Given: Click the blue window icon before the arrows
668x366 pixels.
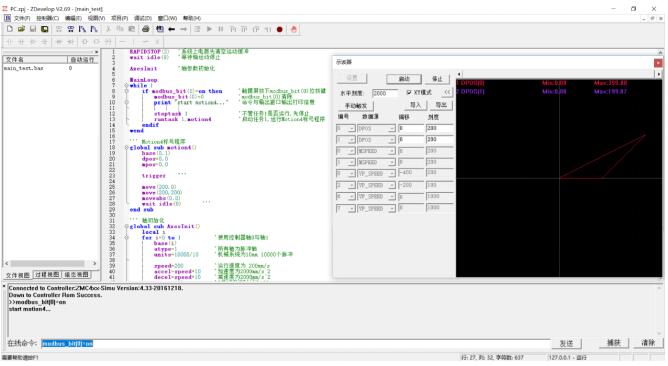Looking at the screenshot, I should point(160,29).
